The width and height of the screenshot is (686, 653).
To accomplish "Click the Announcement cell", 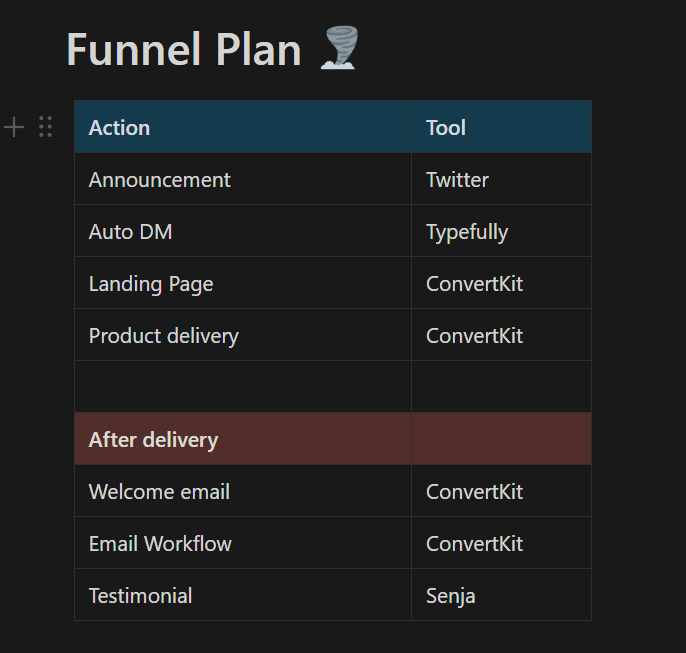I will 243,179.
